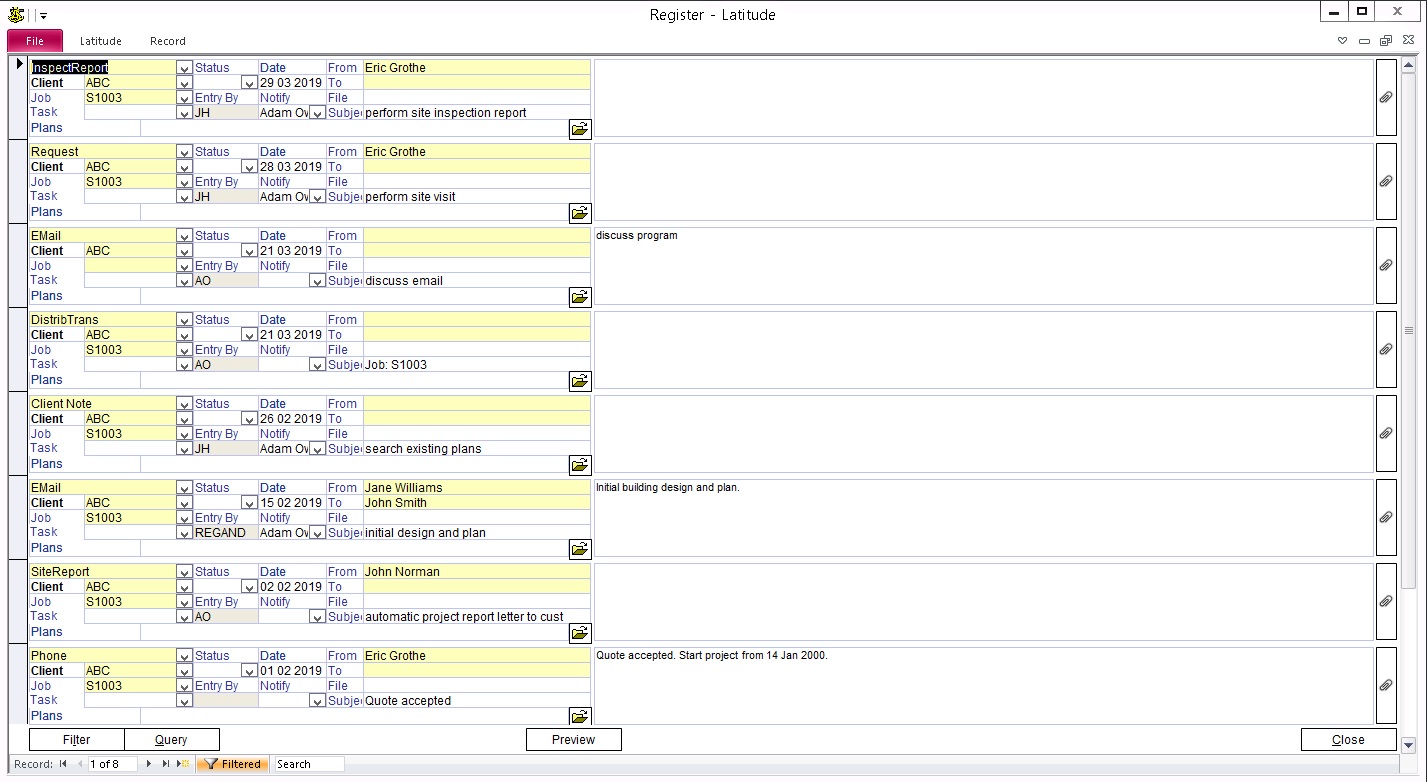
Task: Click the Preview button
Action: [573, 740]
